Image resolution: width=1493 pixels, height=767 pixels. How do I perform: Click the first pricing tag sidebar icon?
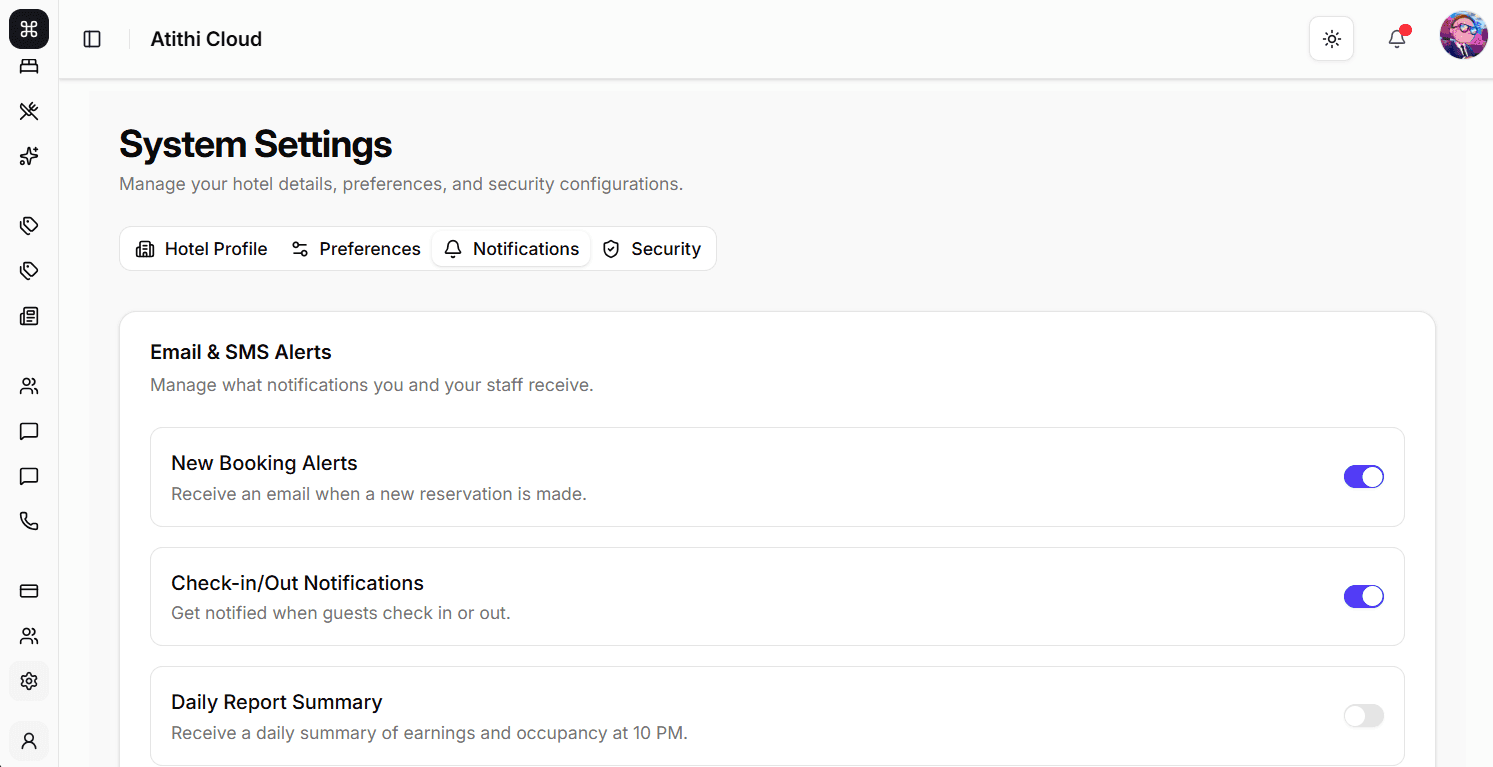pos(28,225)
